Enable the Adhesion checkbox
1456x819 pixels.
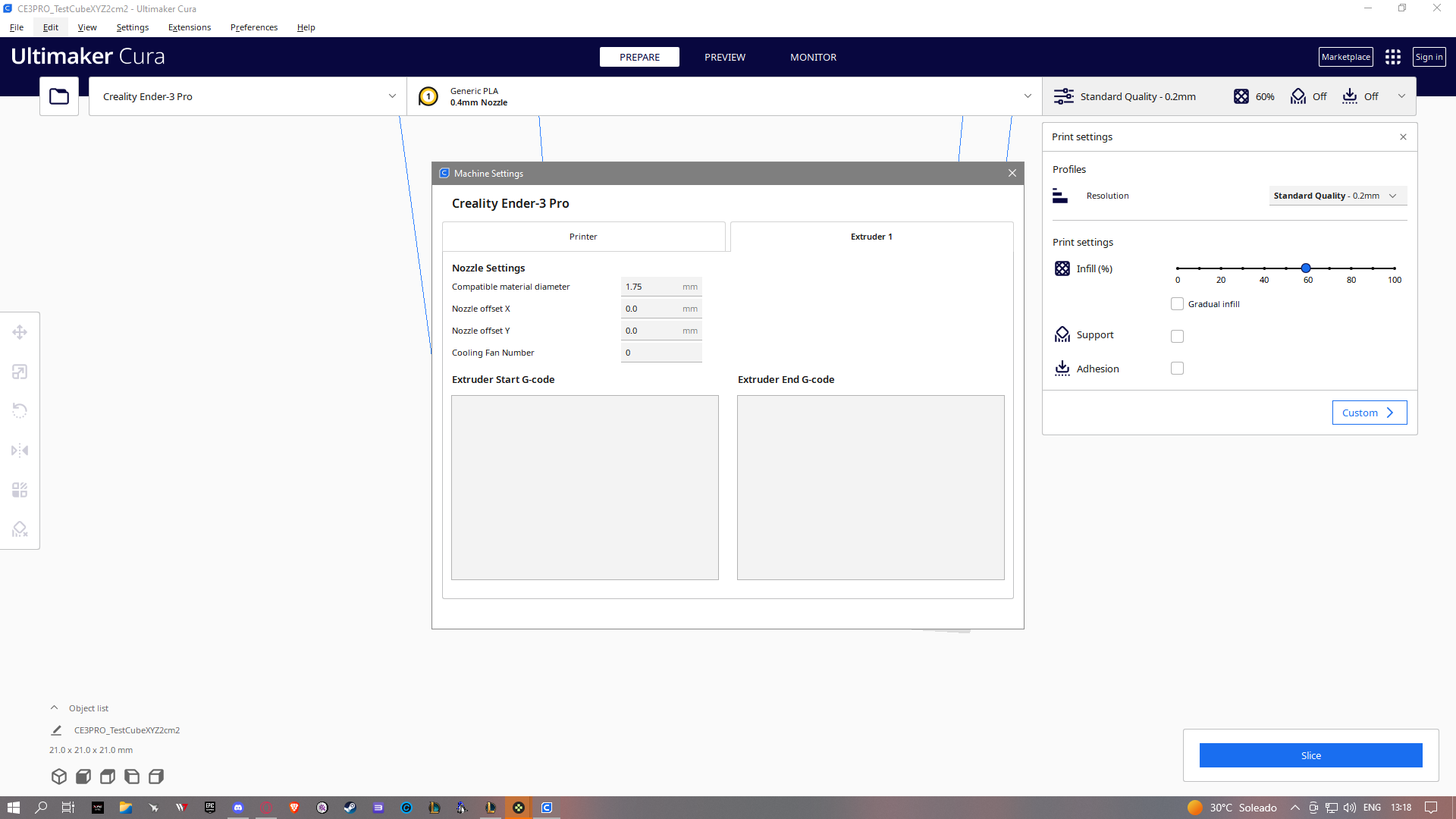coord(1177,369)
